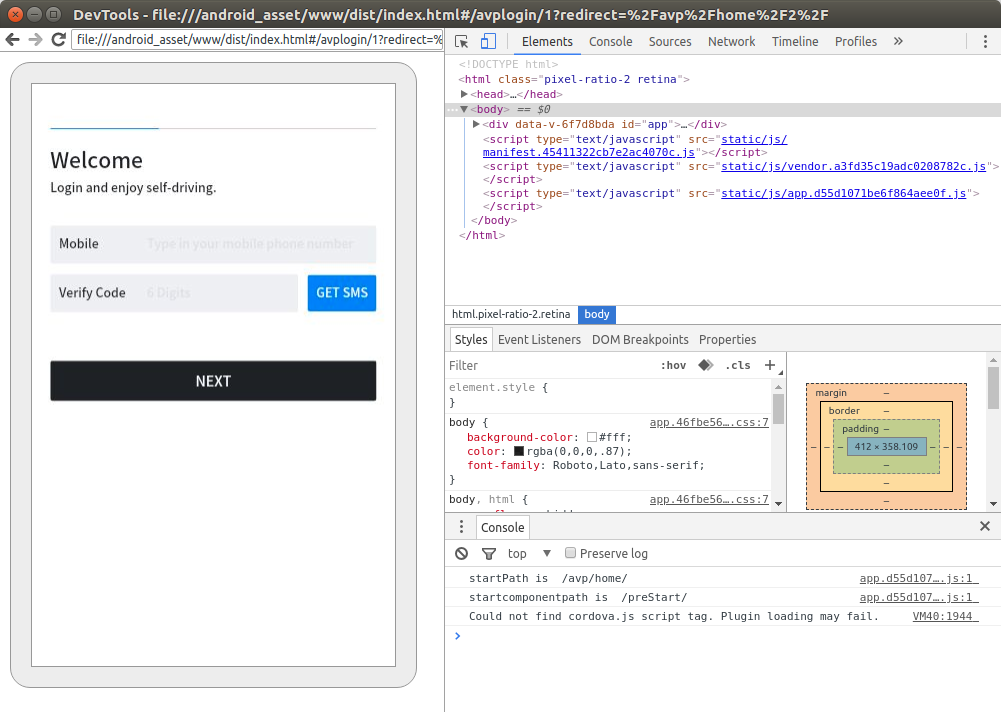The image size is (1001, 712).
Task: Switch to the Console tab
Action: [x=610, y=42]
